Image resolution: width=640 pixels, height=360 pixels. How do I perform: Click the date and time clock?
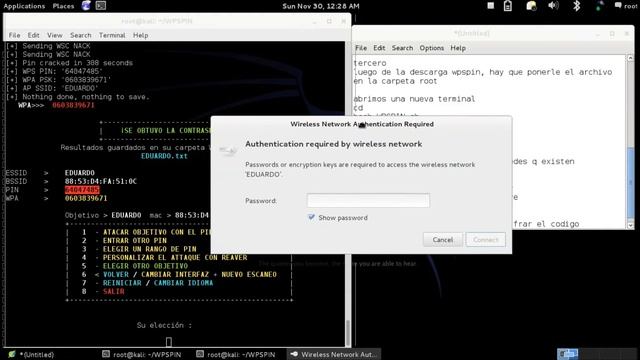pyautogui.click(x=321, y=6)
